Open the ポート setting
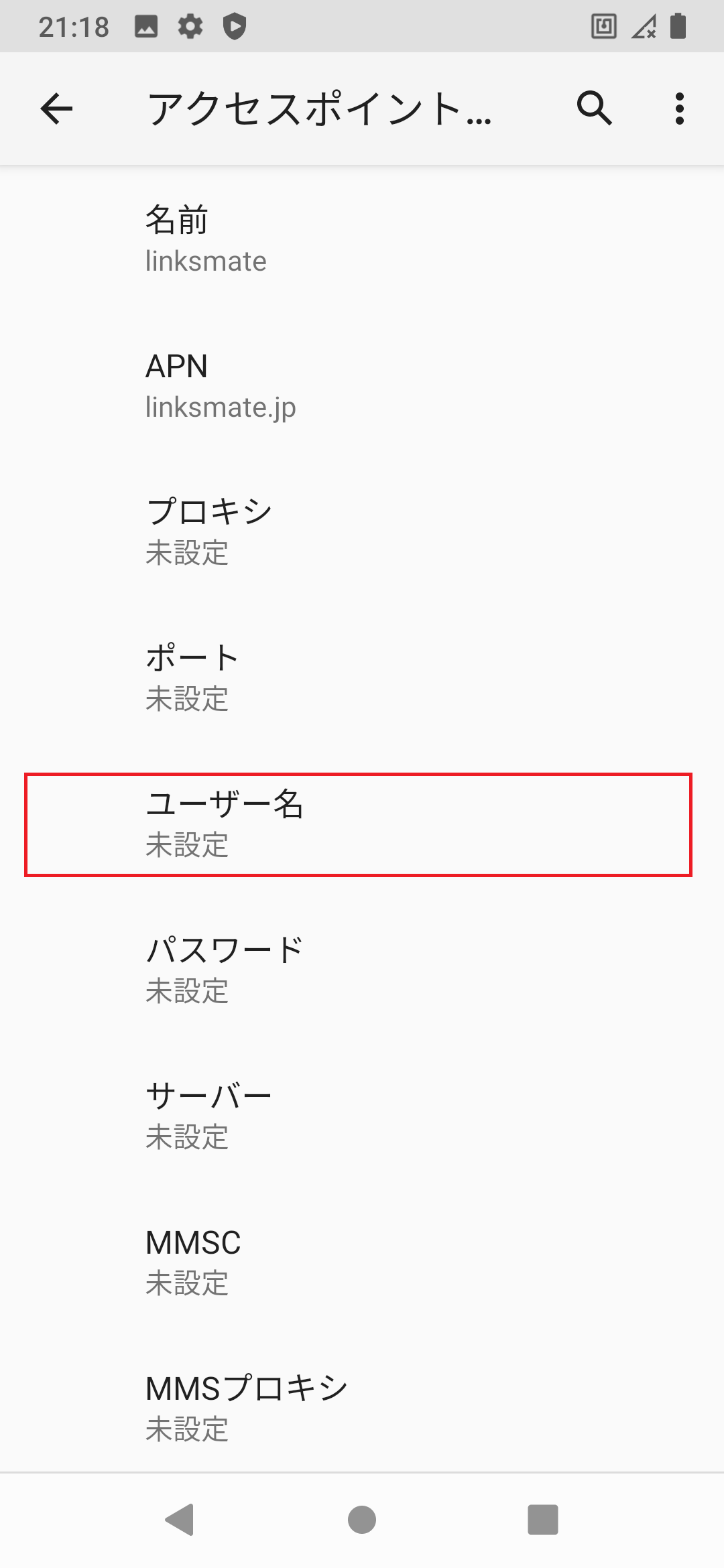Image resolution: width=724 pixels, height=1568 pixels. point(362,677)
